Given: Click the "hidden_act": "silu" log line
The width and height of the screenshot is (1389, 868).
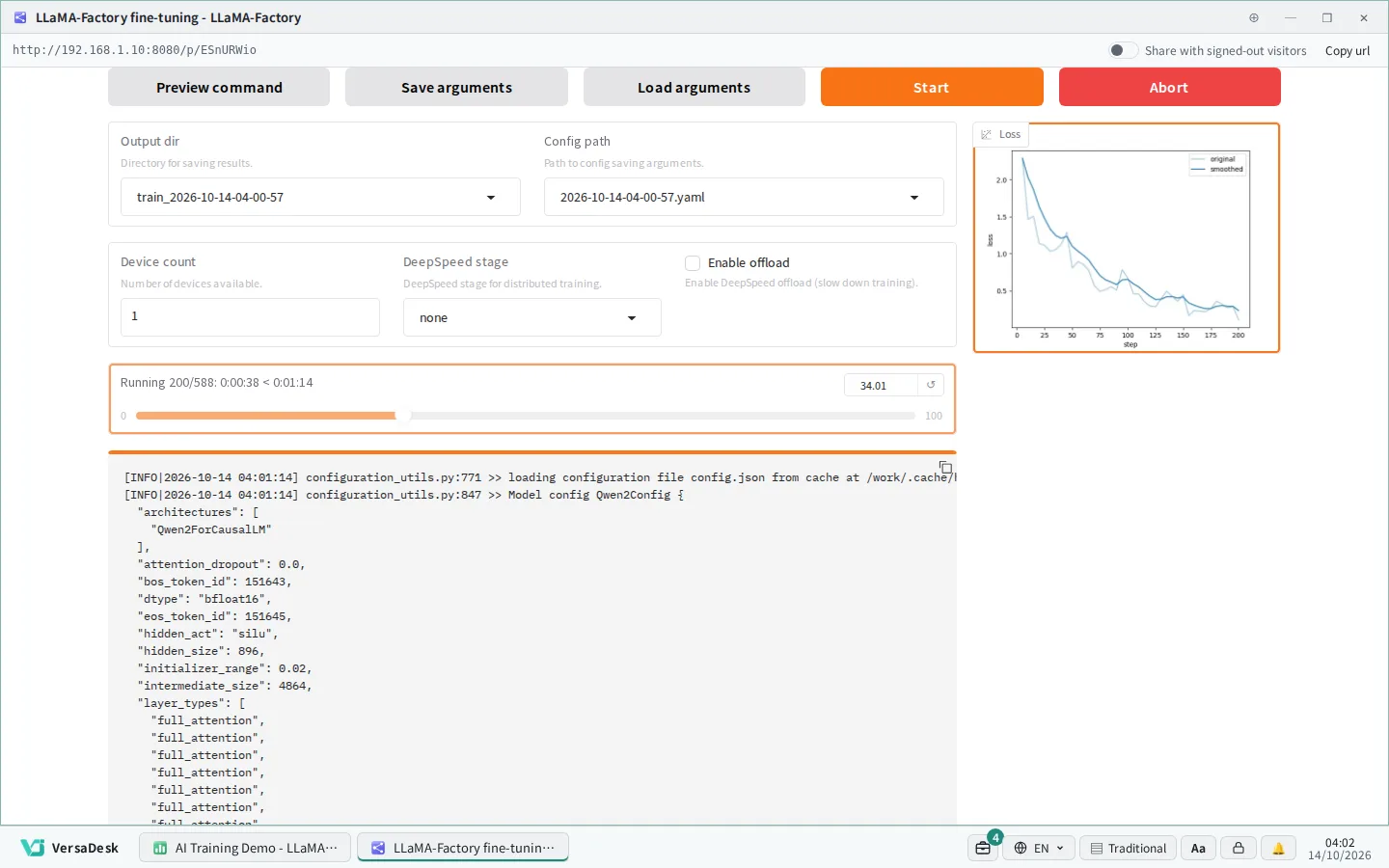Looking at the screenshot, I should pyautogui.click(x=207, y=634).
